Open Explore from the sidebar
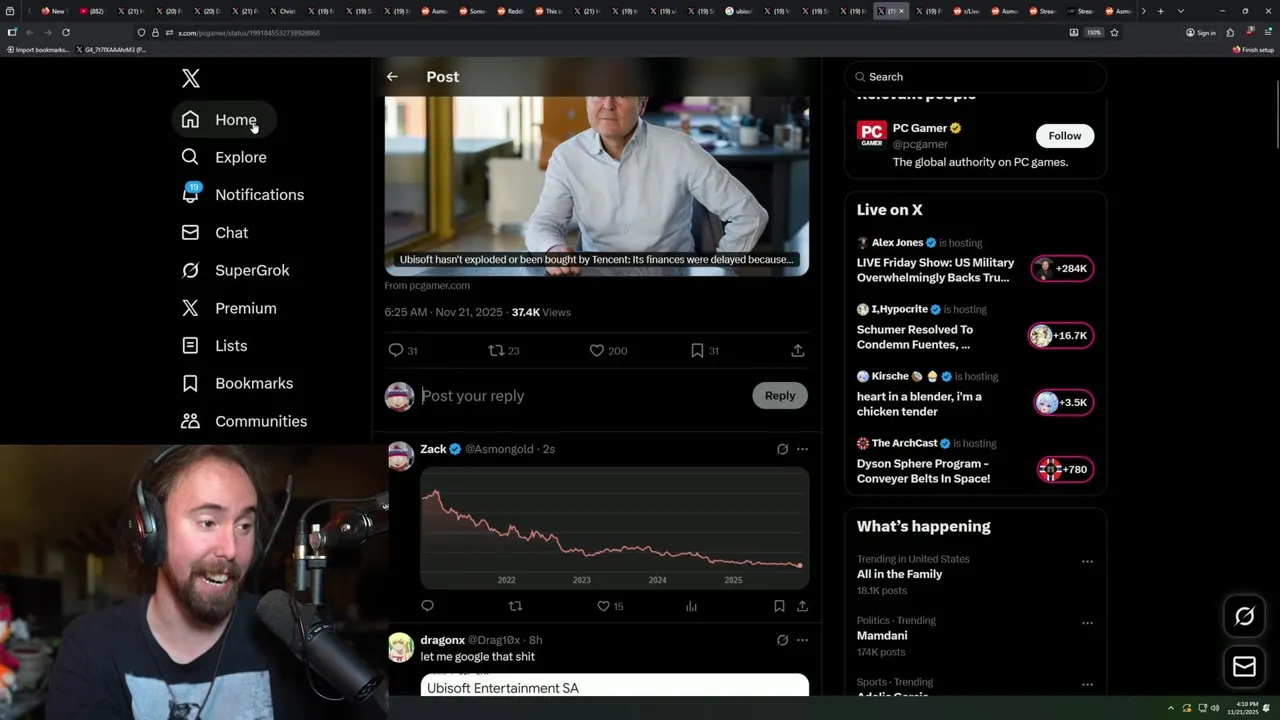 click(x=225, y=157)
